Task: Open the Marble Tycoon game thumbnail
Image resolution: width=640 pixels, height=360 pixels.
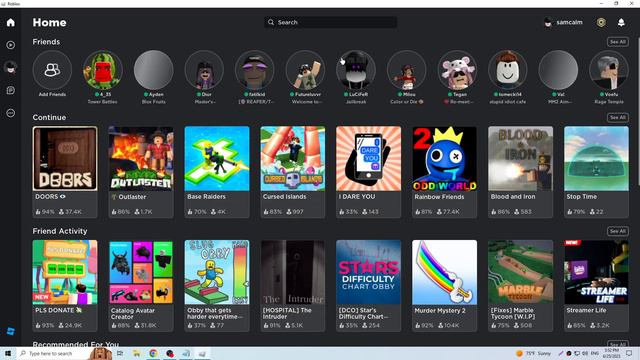Action: coord(520,272)
